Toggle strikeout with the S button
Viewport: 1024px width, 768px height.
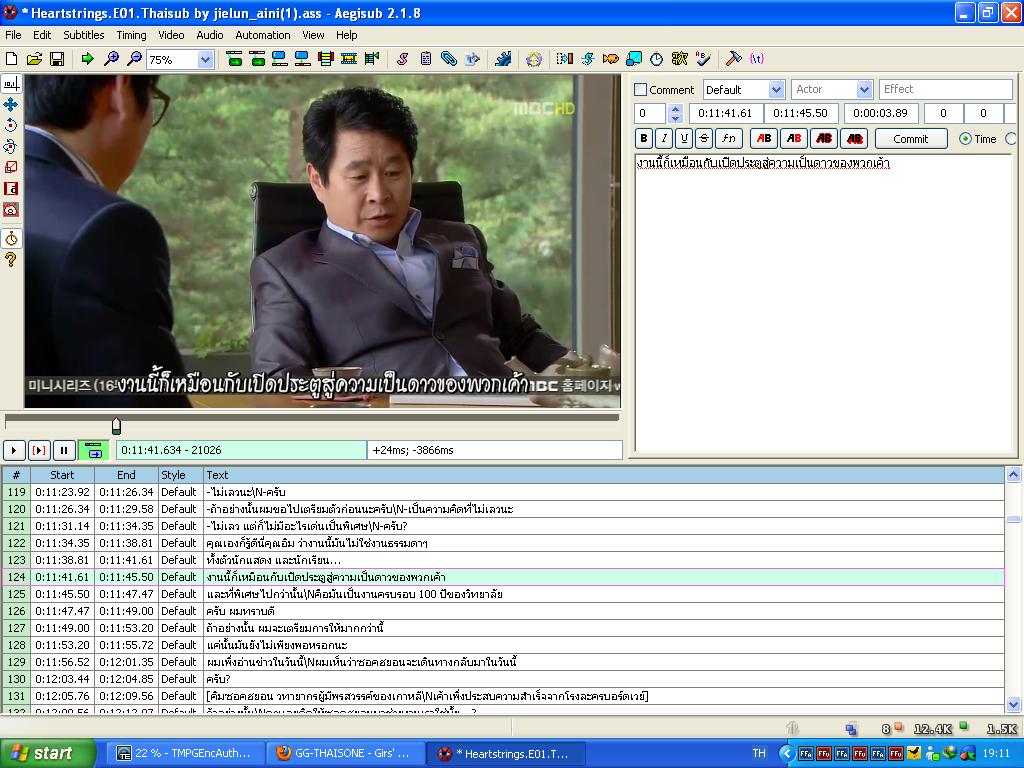pos(703,138)
